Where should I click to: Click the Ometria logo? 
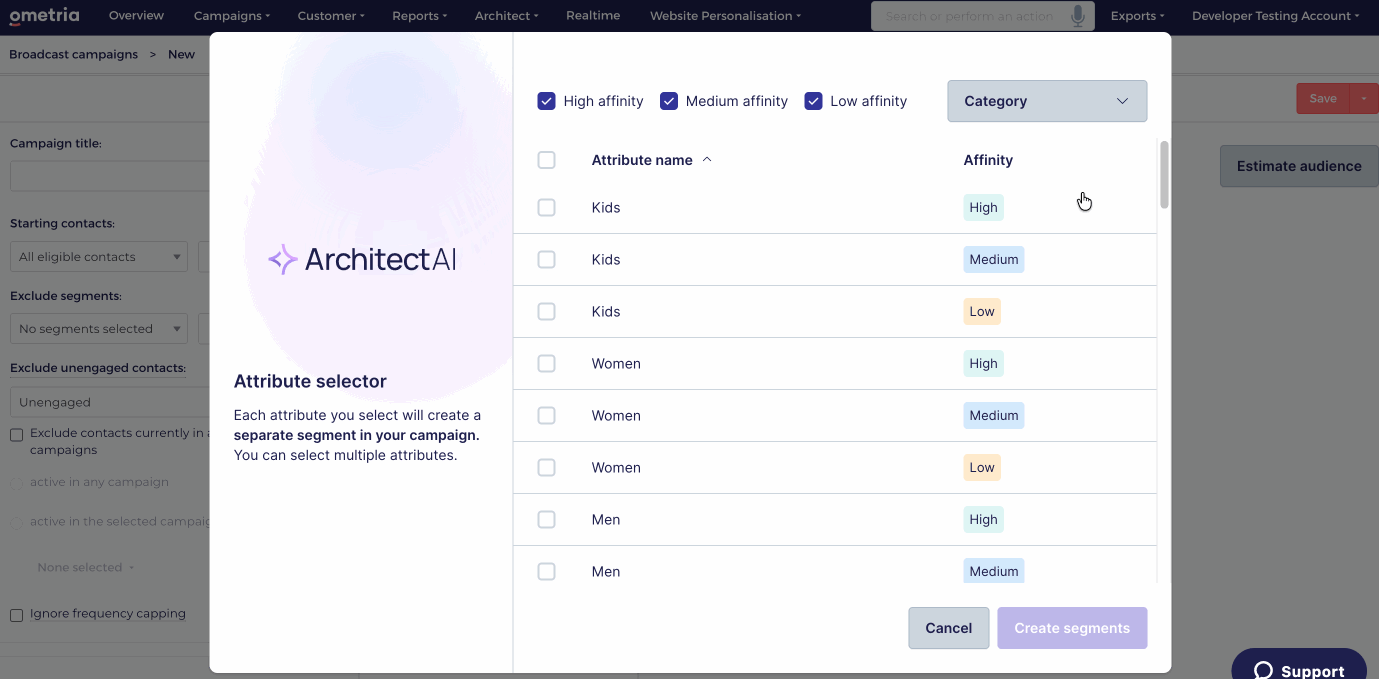pos(44,16)
